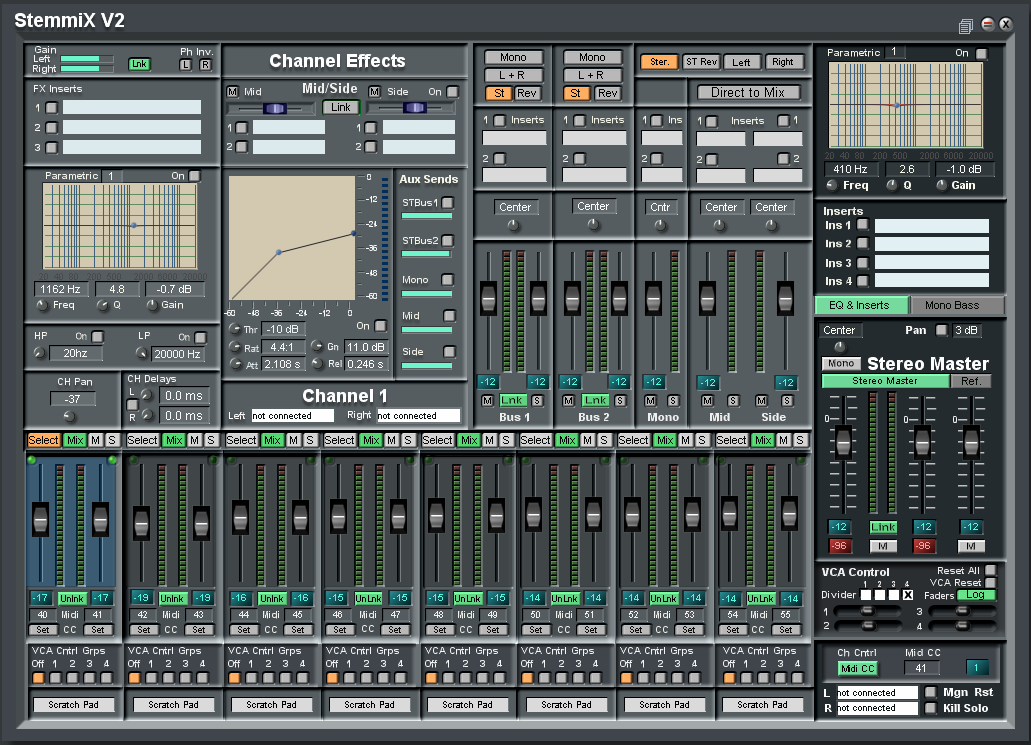
Task: Open the 3 dB pan law dropdown
Action: coord(966,330)
